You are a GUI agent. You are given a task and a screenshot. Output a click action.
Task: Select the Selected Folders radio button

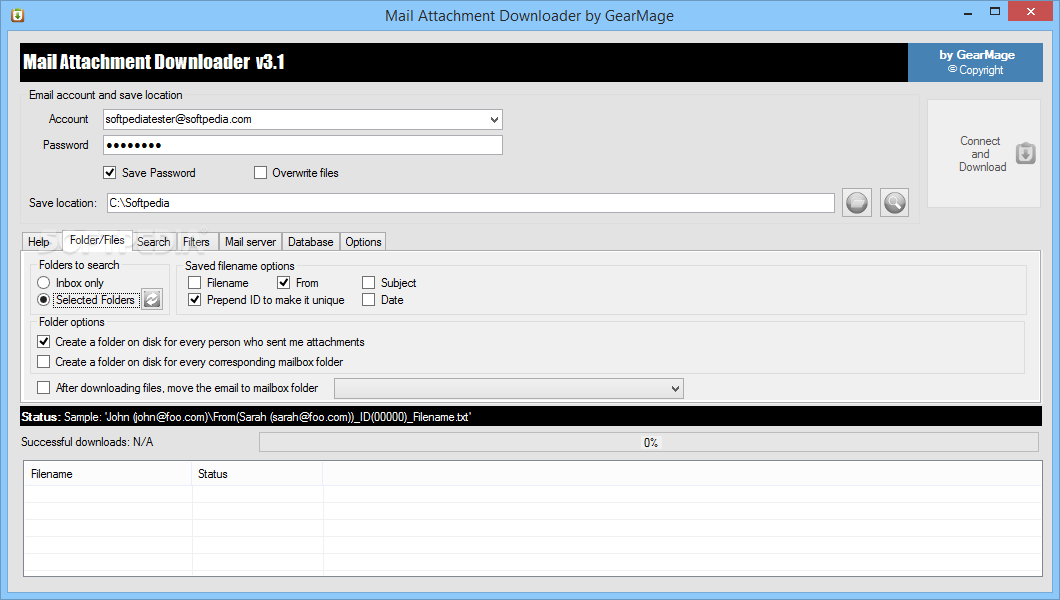click(44, 299)
